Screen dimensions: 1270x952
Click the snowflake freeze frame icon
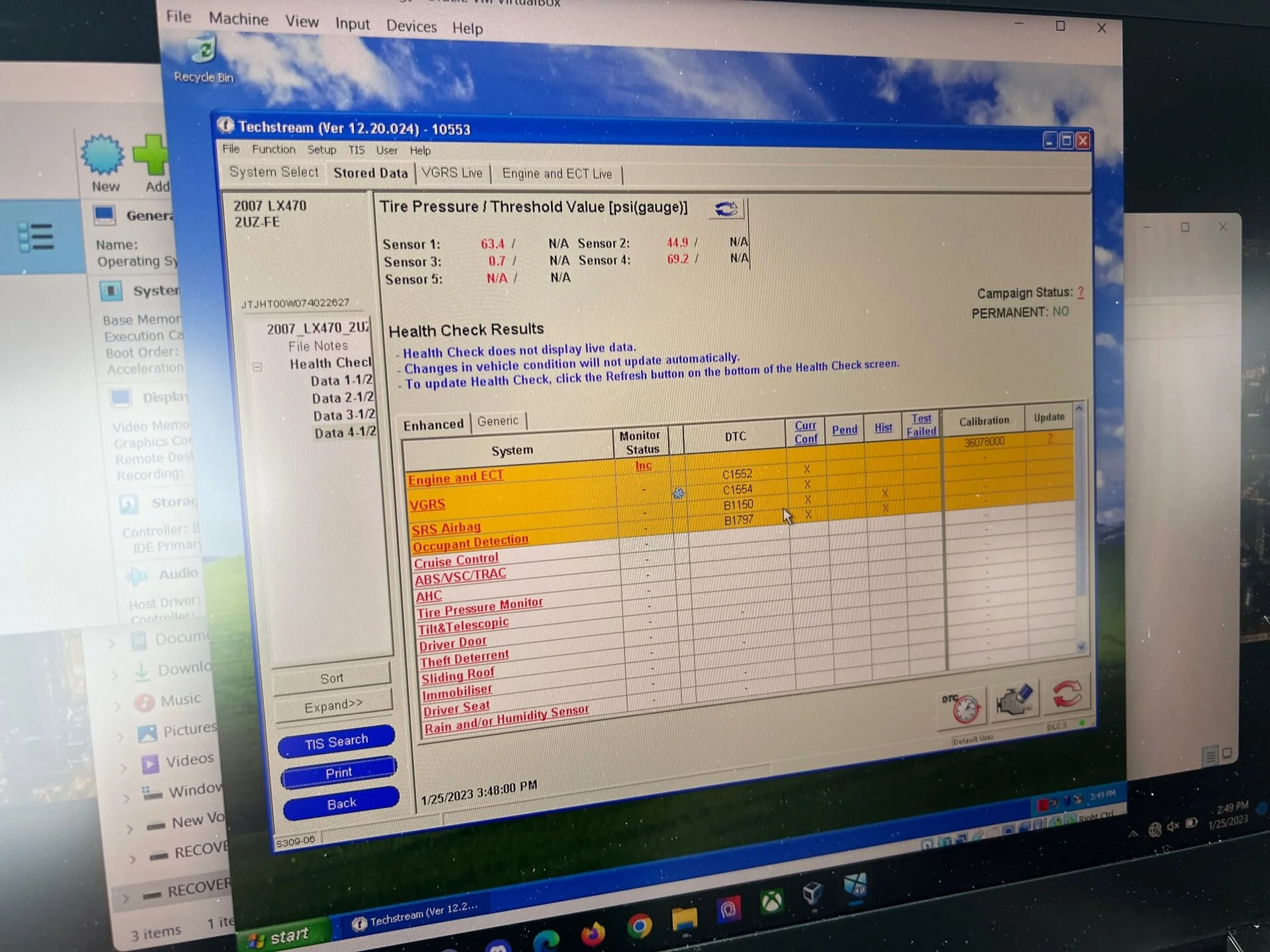[679, 493]
